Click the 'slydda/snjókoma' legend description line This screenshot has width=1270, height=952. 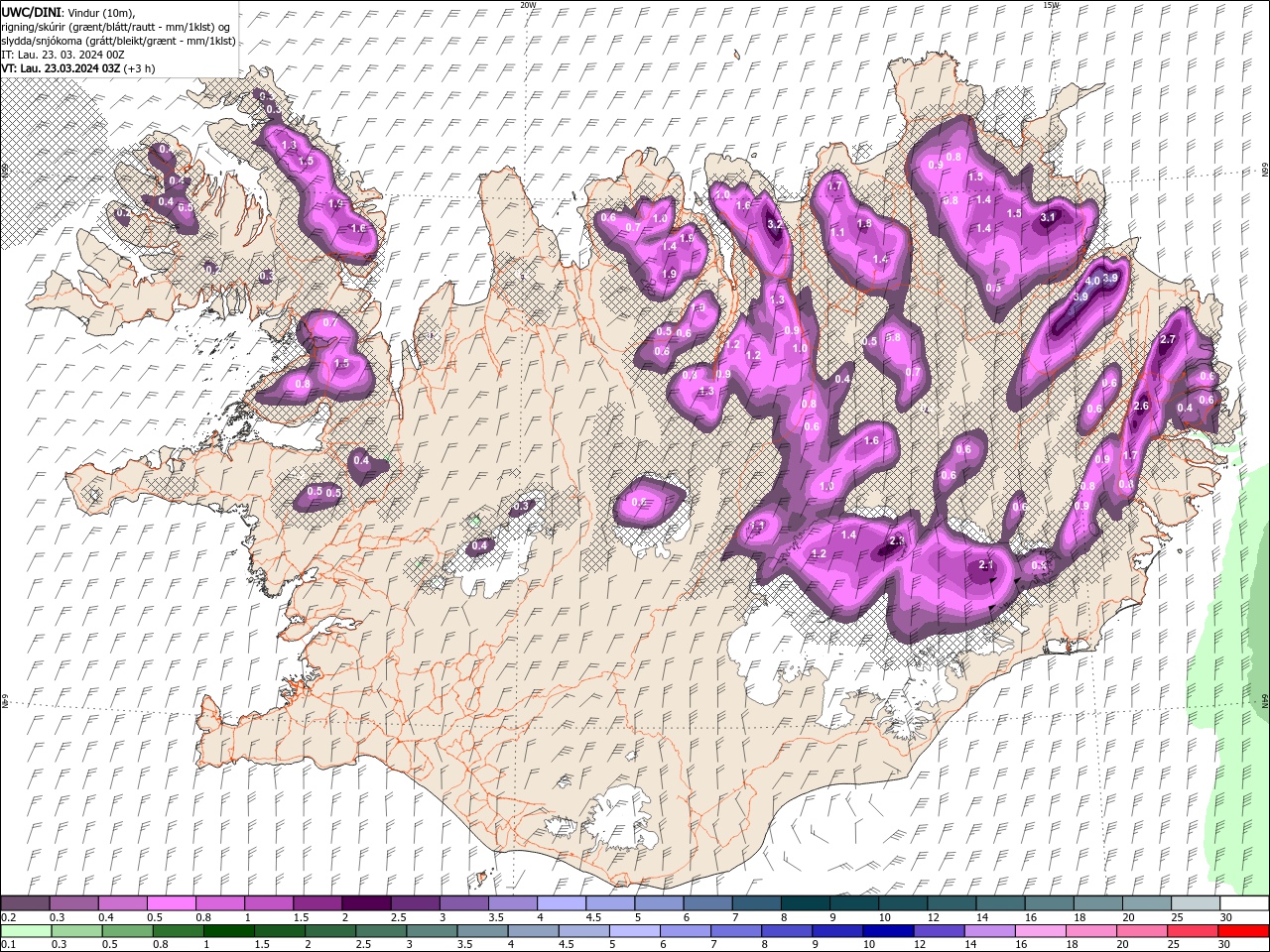[x=118, y=41]
